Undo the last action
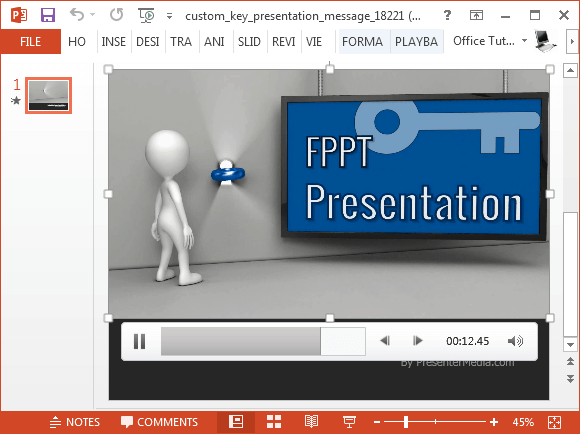This screenshot has height=434, width=580. [77, 15]
